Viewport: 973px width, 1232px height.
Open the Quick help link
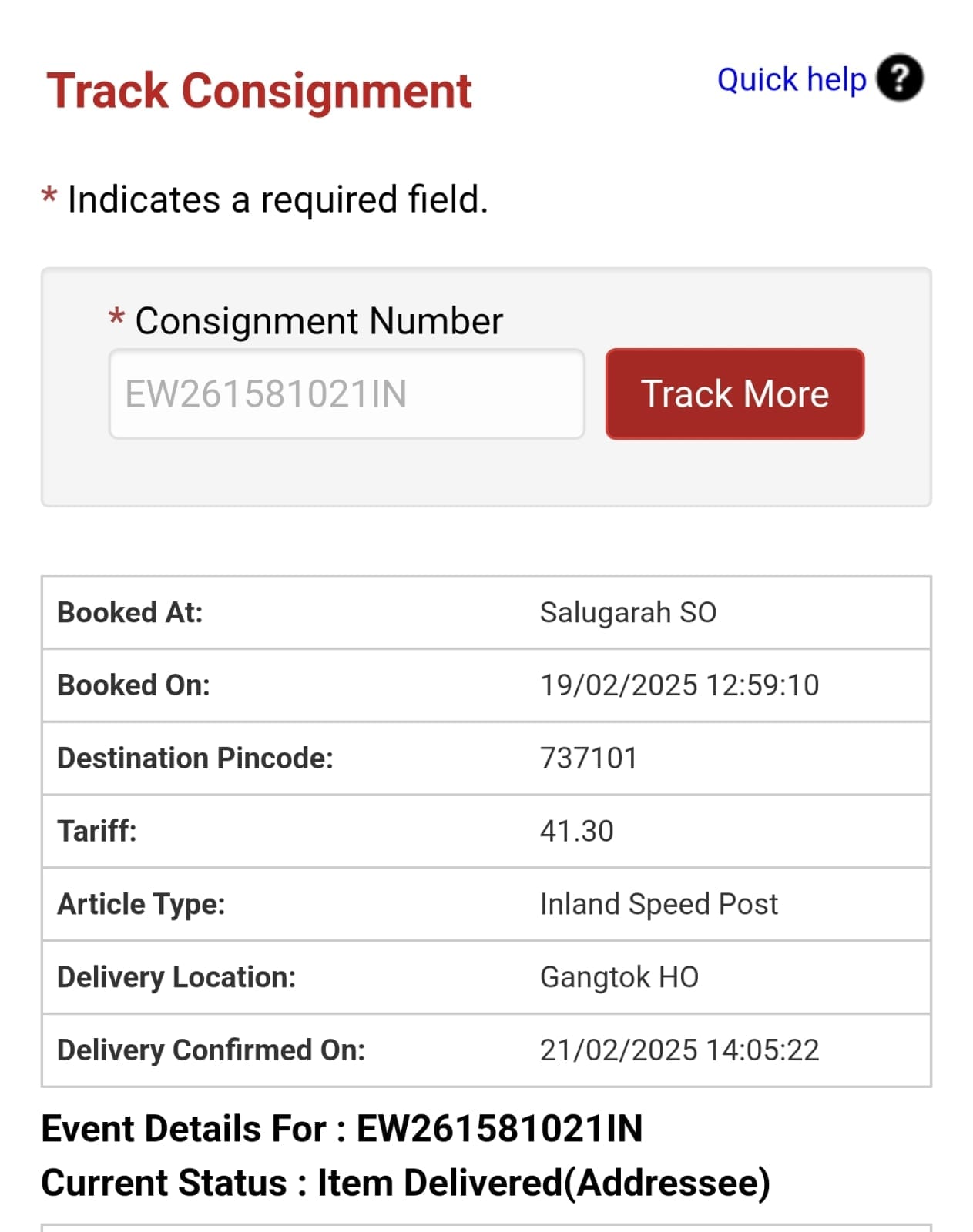(x=791, y=79)
